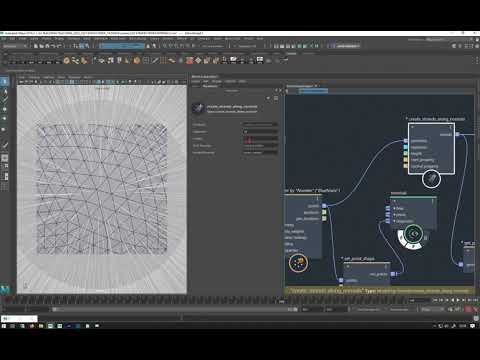
Task: Click output port of set_point_shape node
Action: click(x=393, y=274)
